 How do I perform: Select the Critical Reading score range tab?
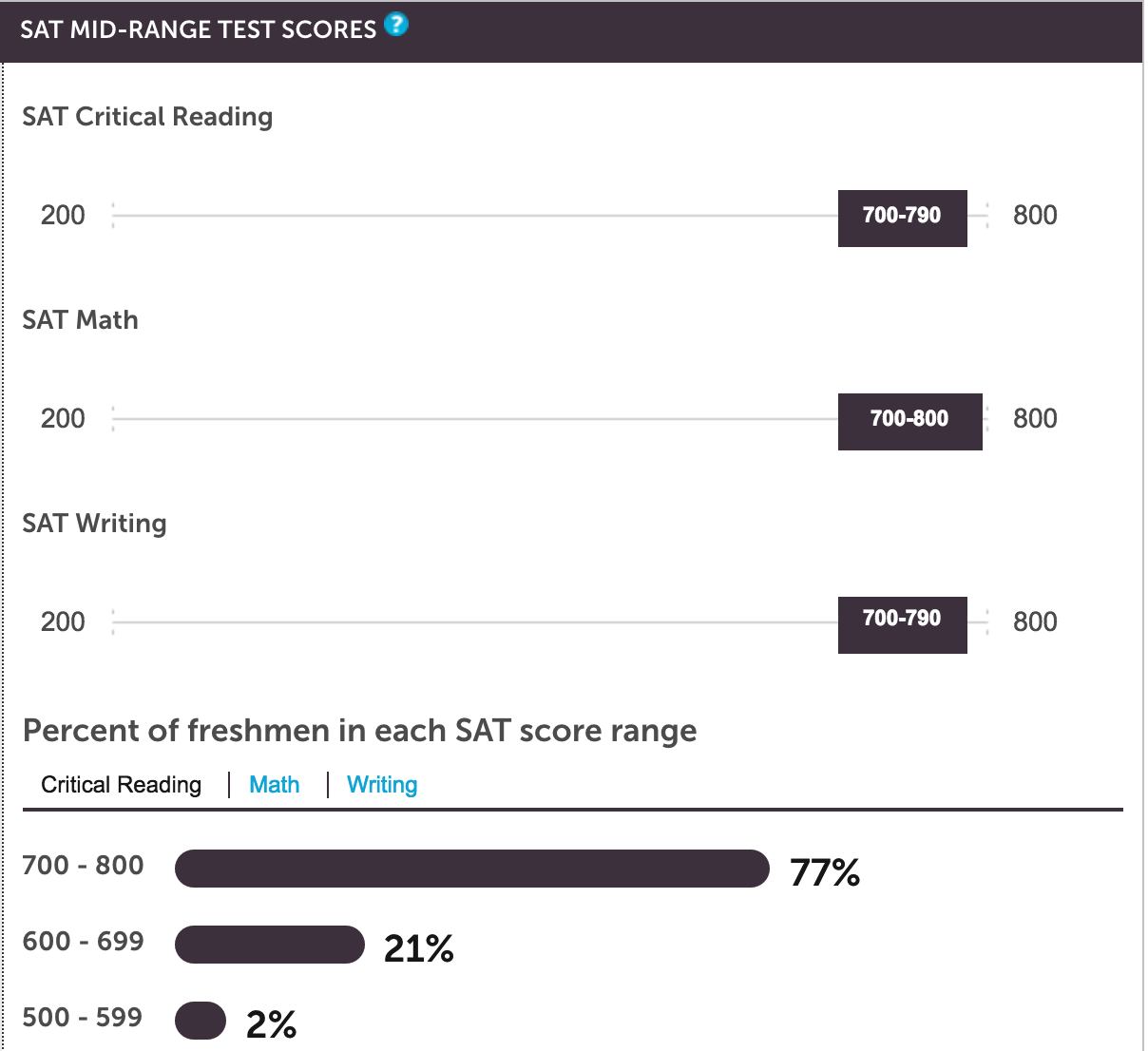(122, 785)
